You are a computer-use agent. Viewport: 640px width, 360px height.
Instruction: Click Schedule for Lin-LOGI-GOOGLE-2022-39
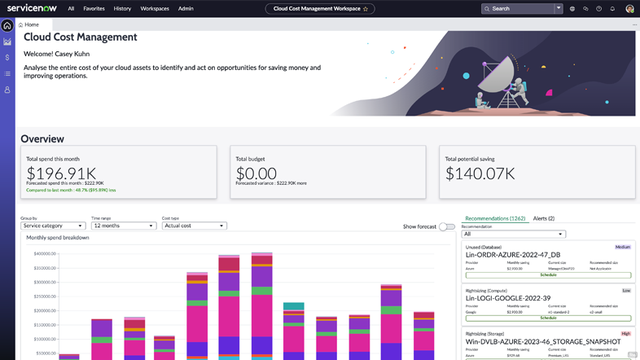(548, 318)
